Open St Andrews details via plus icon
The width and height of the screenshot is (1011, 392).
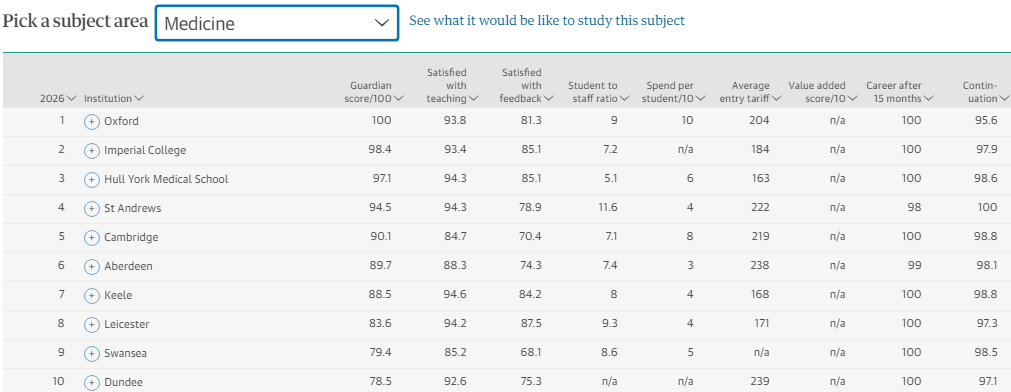(92, 208)
